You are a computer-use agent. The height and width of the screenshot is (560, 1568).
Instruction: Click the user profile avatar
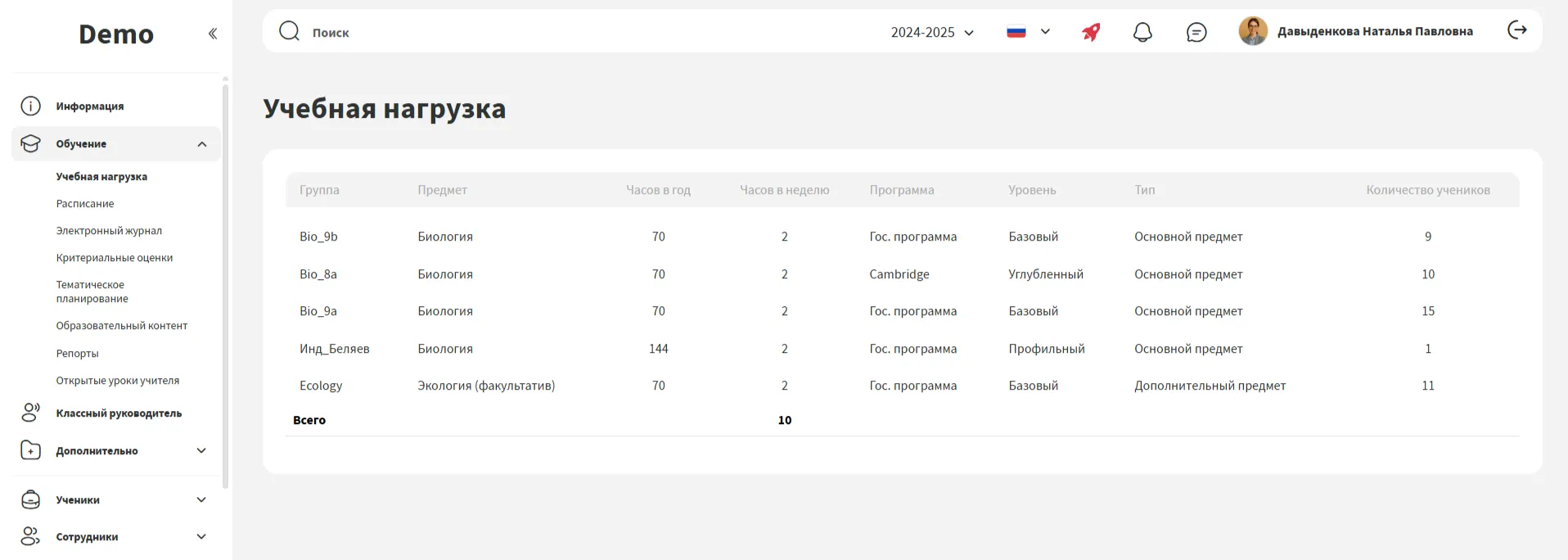pos(1252,31)
